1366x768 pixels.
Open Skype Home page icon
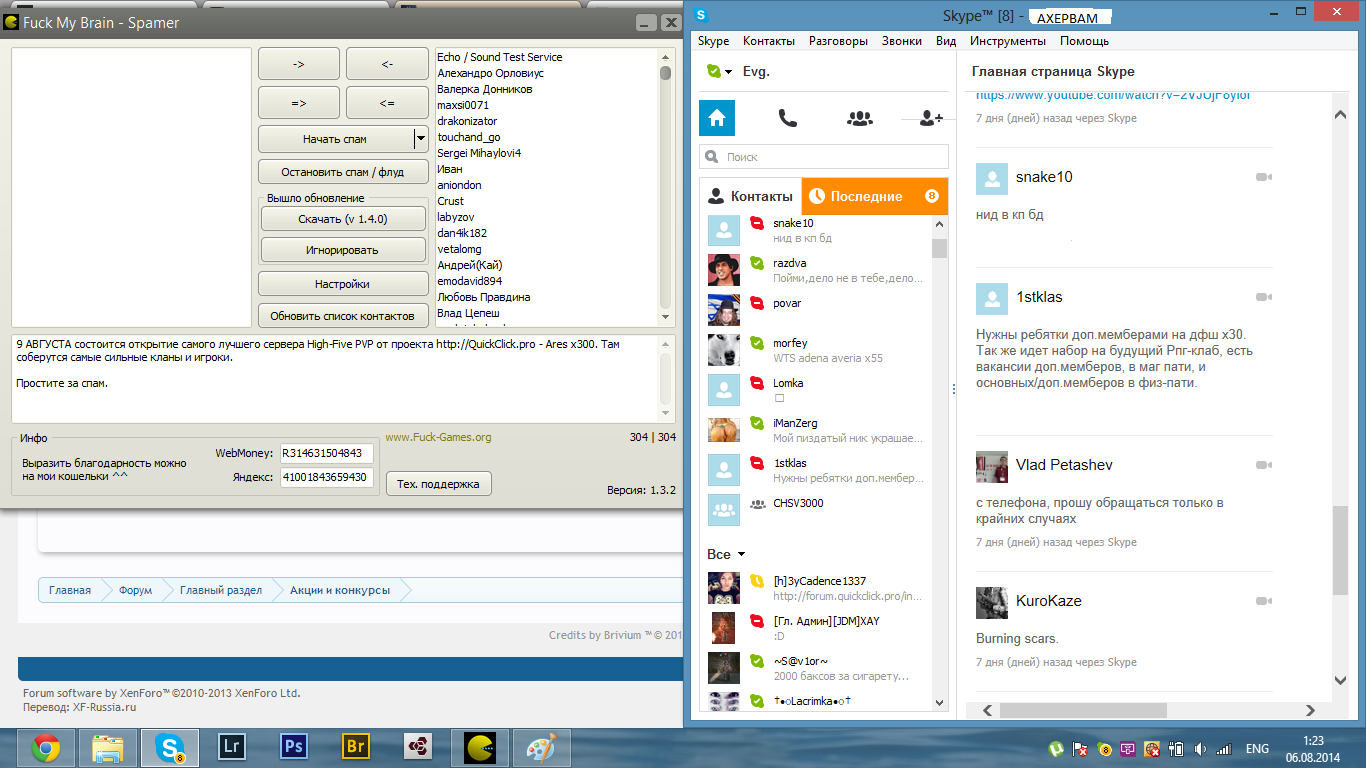(x=716, y=118)
